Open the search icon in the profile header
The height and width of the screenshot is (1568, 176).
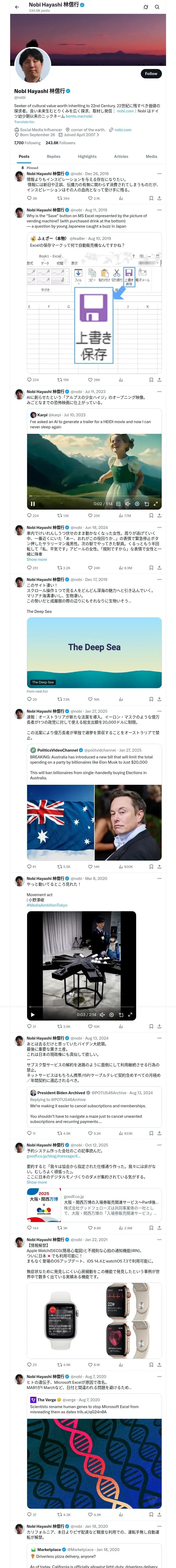point(157,7)
